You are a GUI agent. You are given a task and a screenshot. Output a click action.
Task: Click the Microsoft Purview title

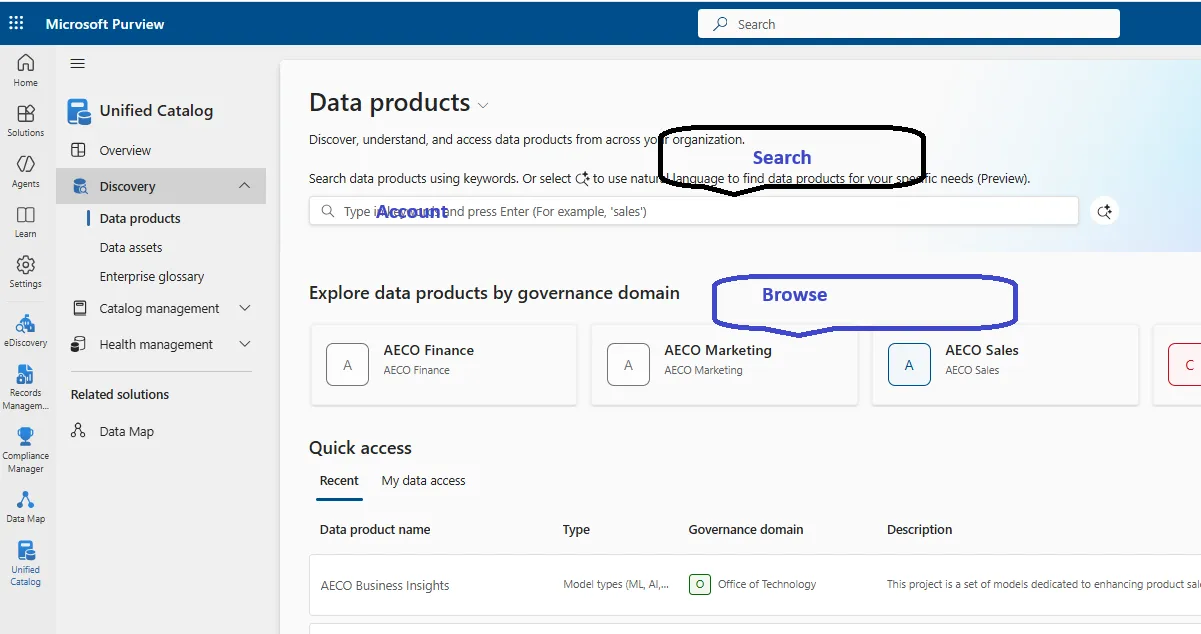(x=105, y=23)
